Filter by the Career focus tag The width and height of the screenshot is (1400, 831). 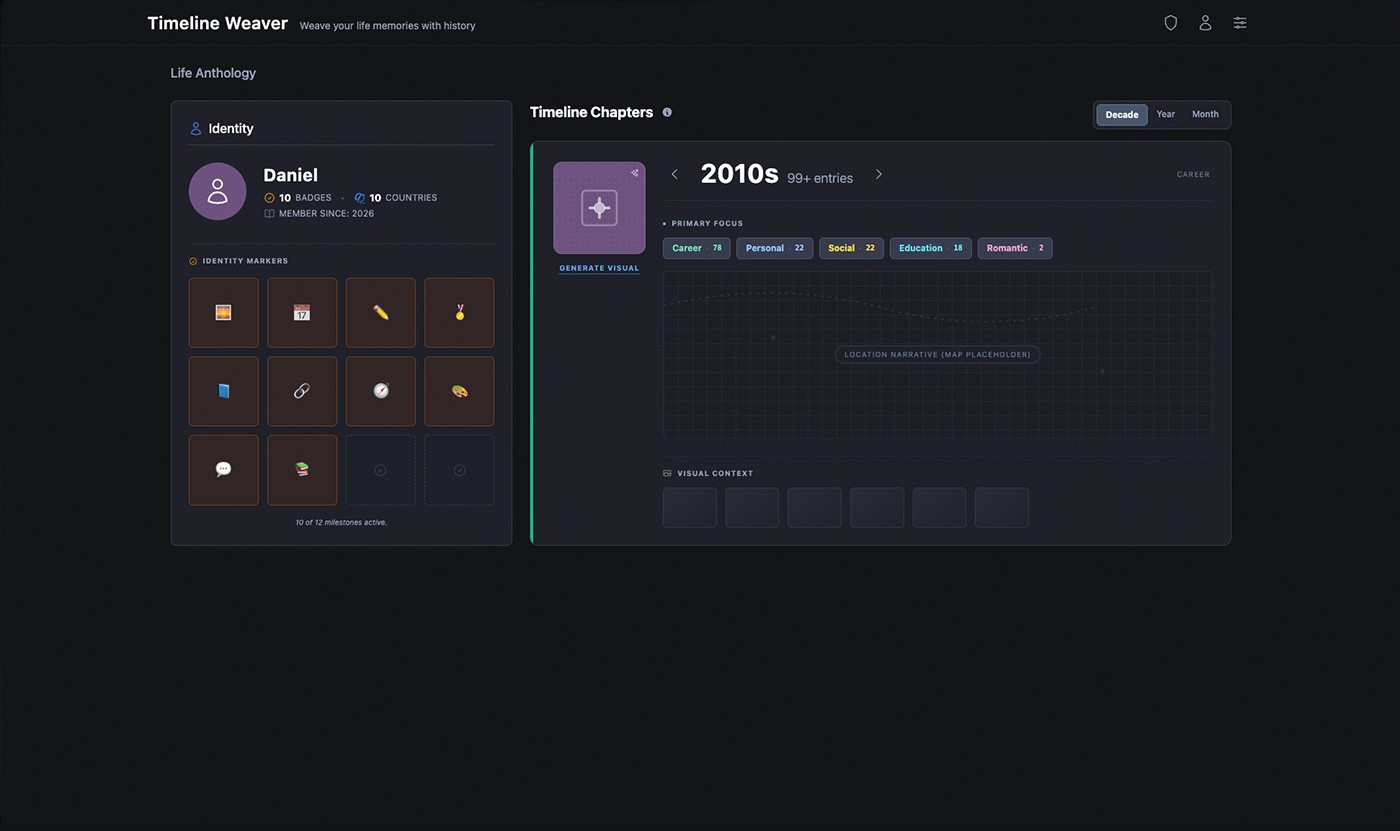click(x=696, y=248)
